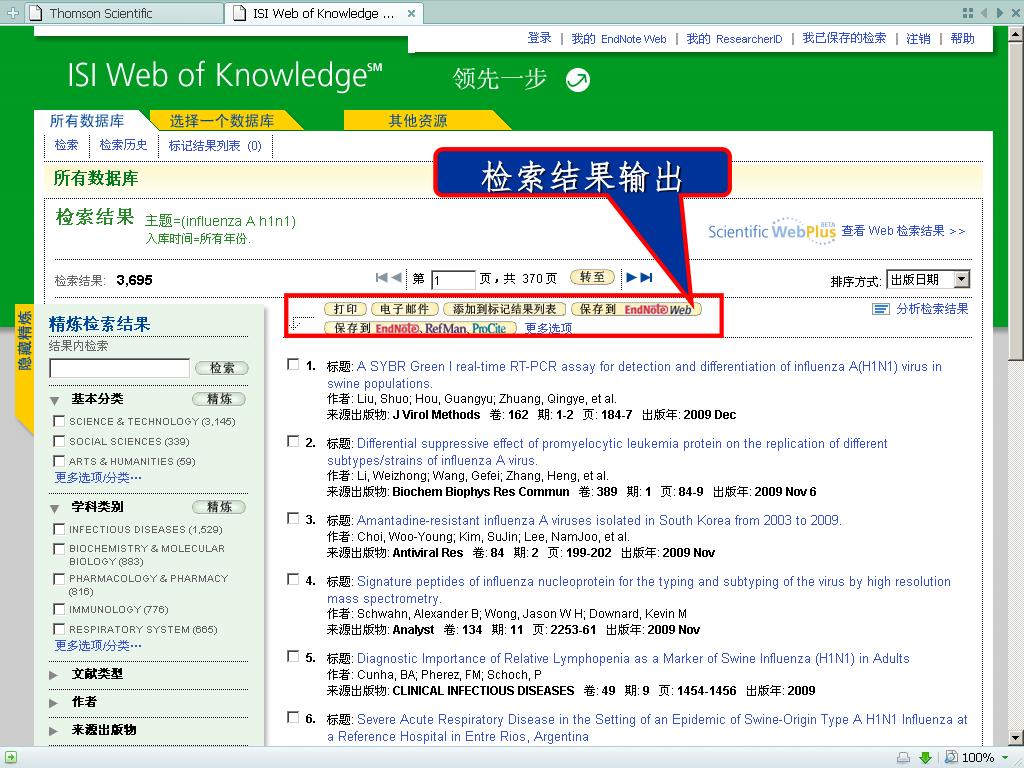Check the IMMUNOLOGY checkbox
Screen dimensions: 1024x768
[59, 609]
